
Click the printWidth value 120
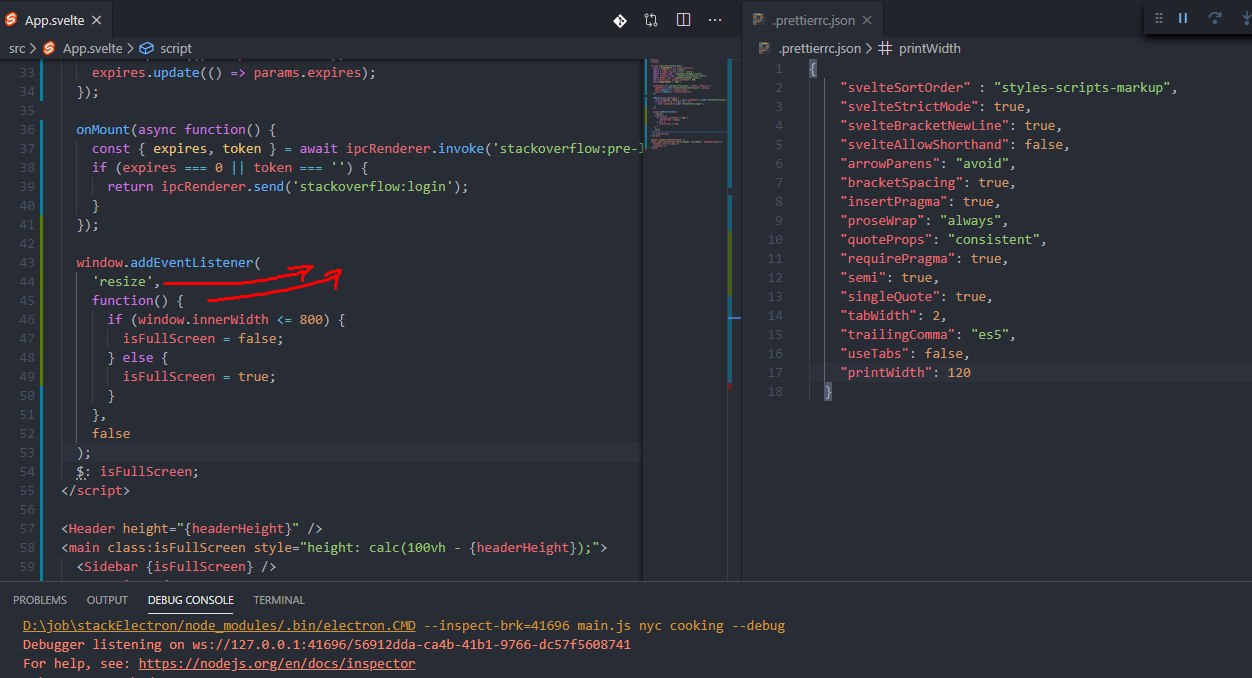point(959,373)
